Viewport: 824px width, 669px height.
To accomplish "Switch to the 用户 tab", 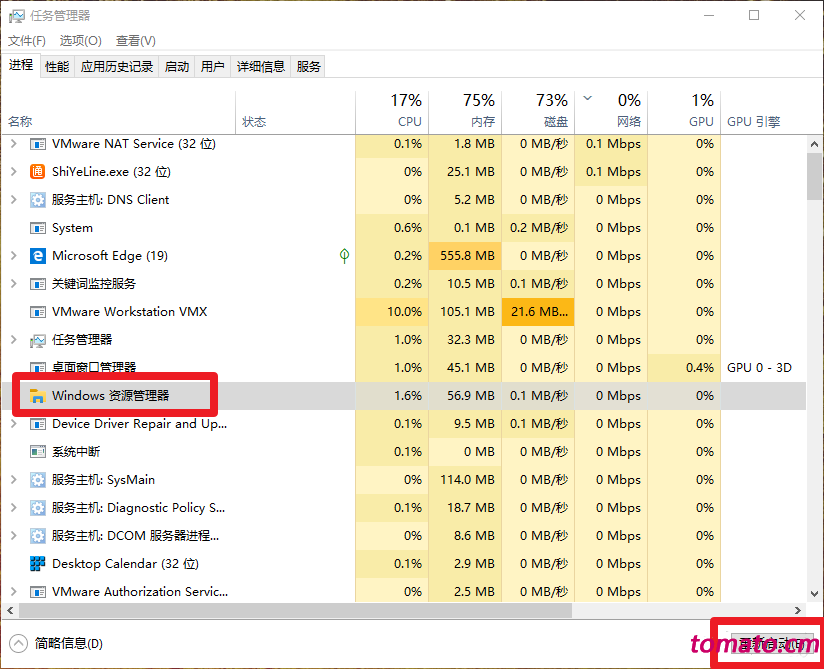I will point(212,67).
